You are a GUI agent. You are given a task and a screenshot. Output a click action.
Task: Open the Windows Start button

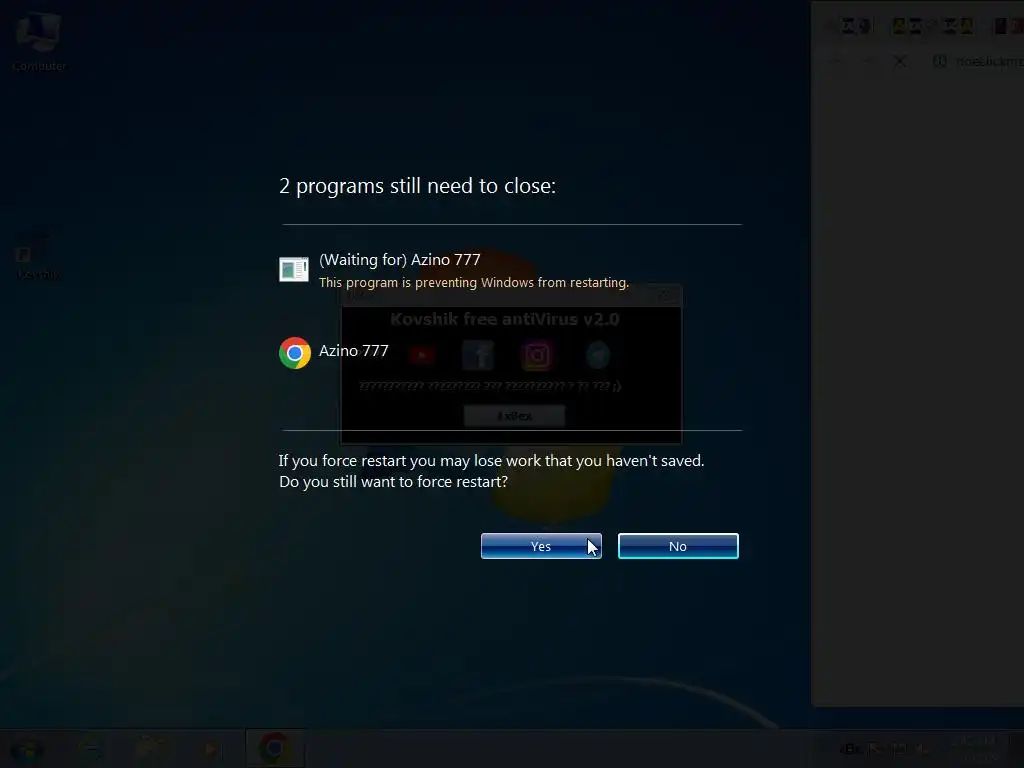click(26, 750)
